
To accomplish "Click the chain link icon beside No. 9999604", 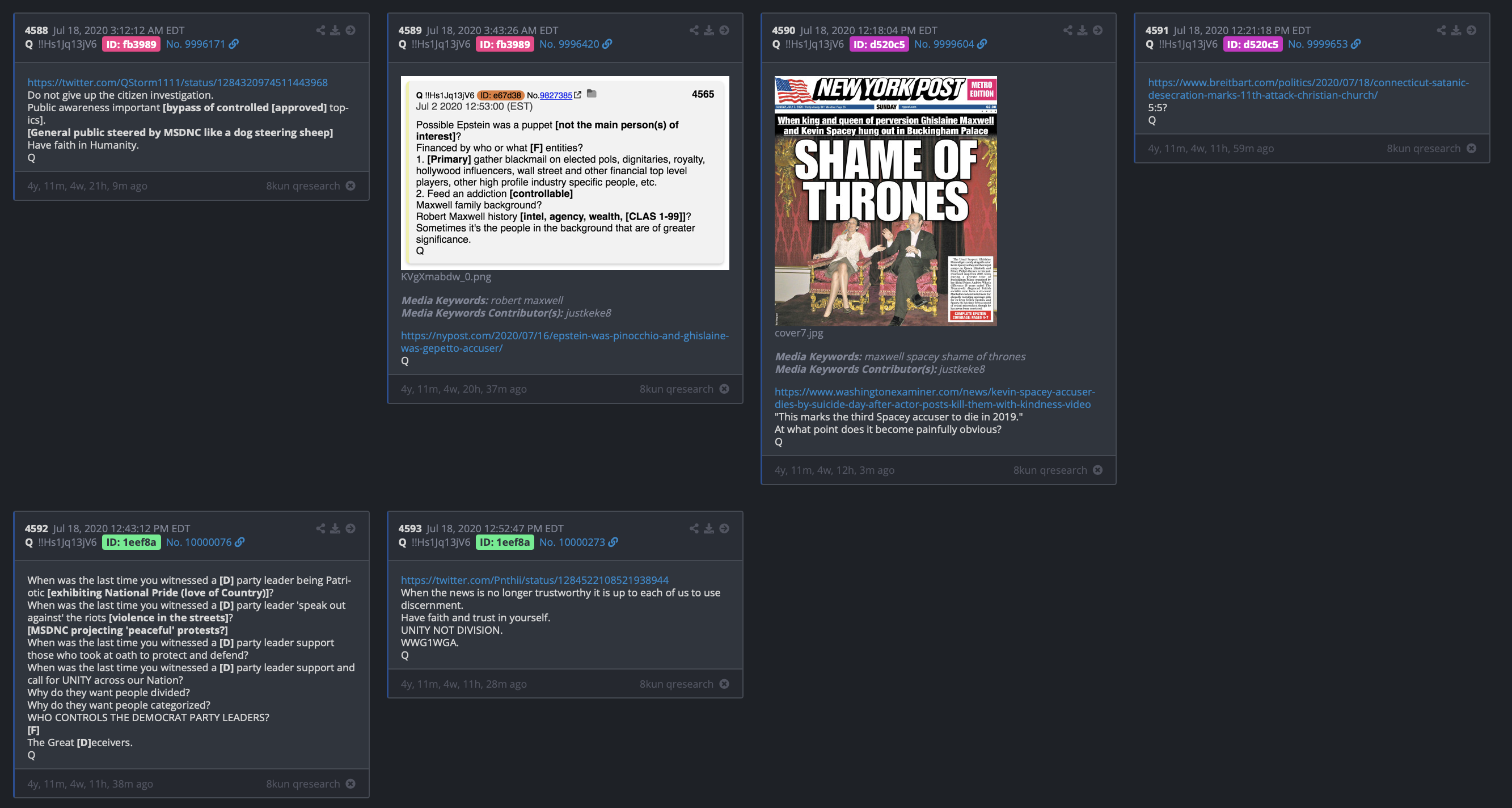I will (982, 44).
